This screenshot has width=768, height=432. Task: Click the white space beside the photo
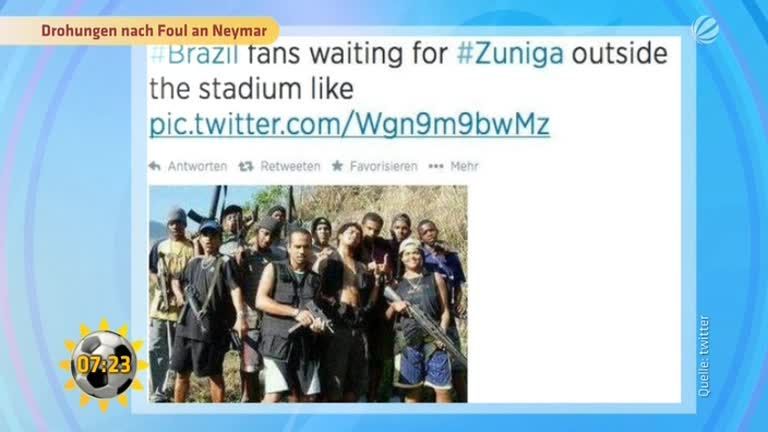[x=573, y=293]
